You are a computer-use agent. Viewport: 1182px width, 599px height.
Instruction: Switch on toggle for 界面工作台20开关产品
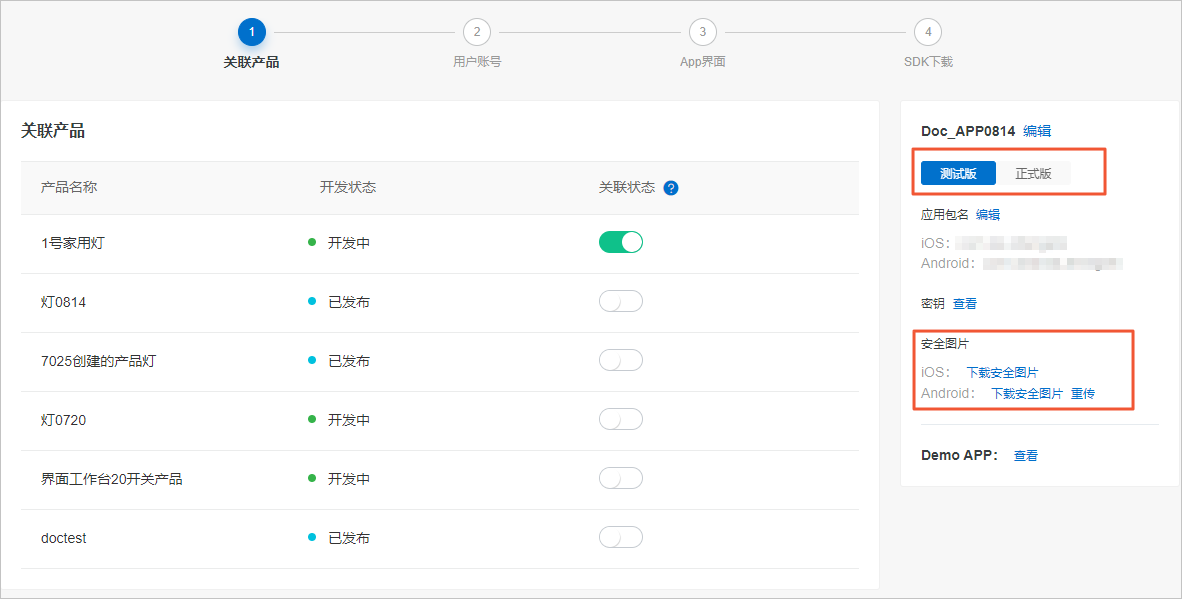(621, 478)
